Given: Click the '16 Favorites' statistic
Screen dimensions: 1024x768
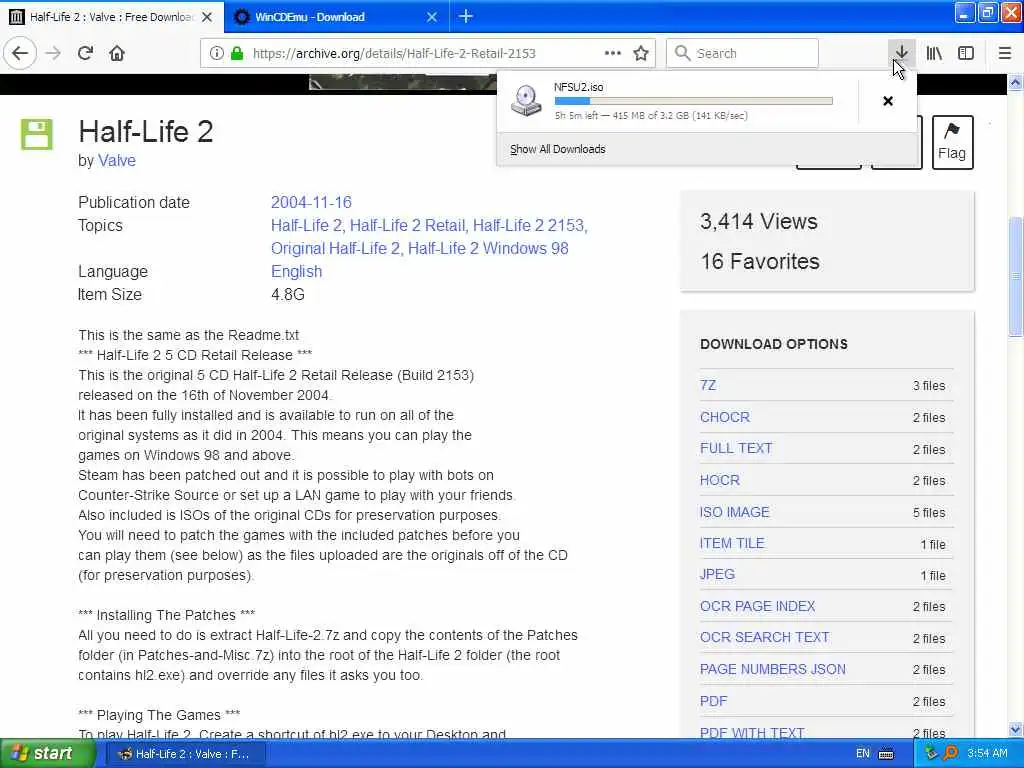Looking at the screenshot, I should tap(760, 262).
